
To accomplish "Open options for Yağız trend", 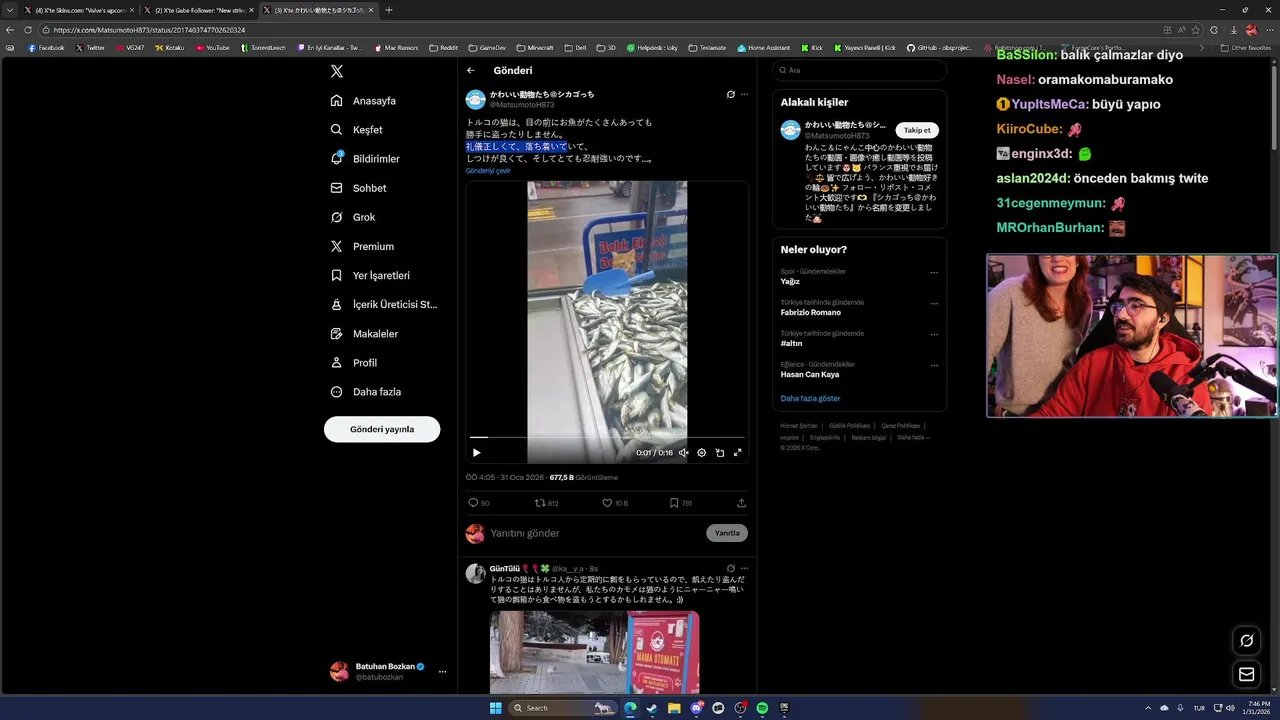I will pyautogui.click(x=934, y=272).
